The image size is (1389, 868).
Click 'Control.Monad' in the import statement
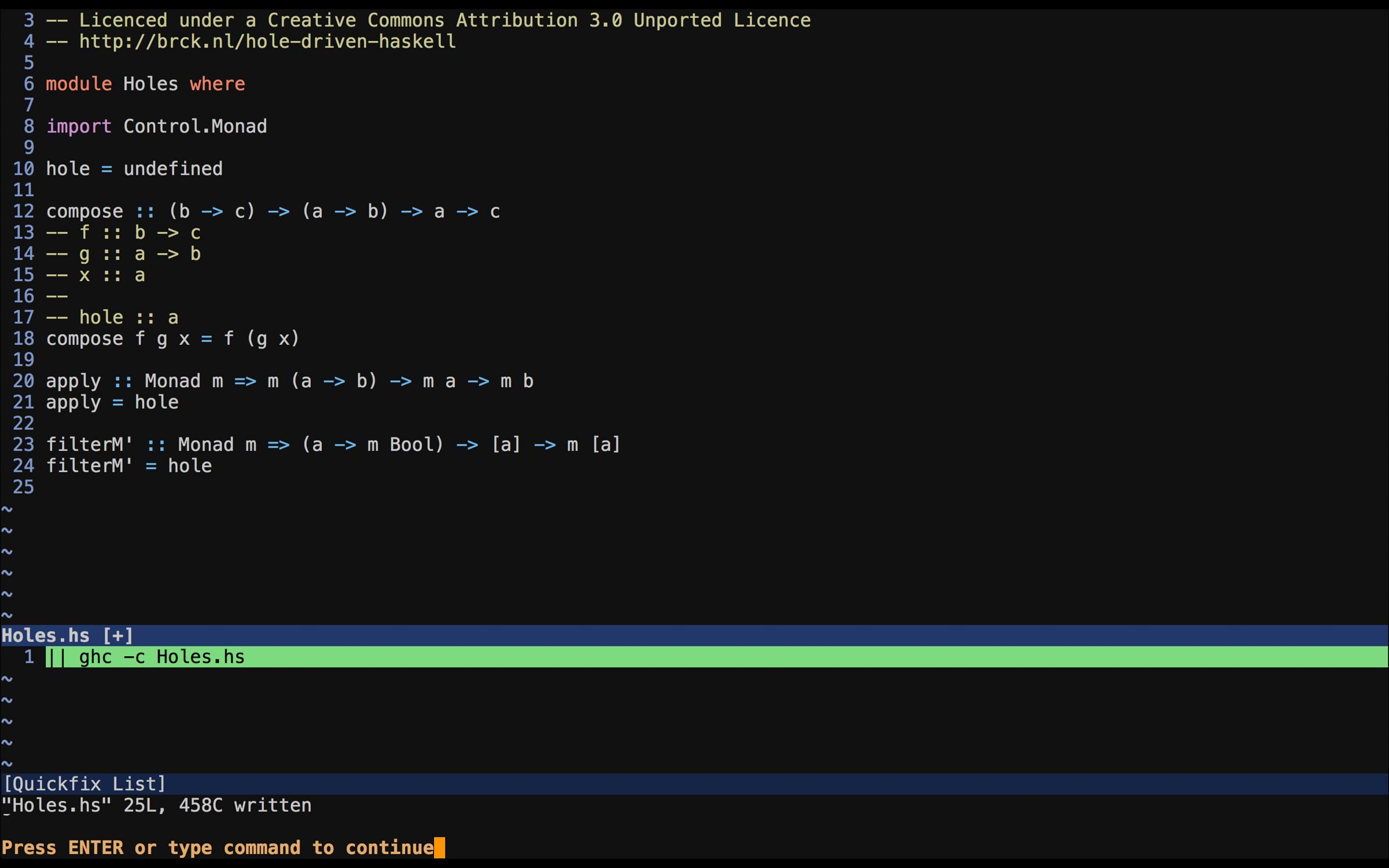click(194, 126)
